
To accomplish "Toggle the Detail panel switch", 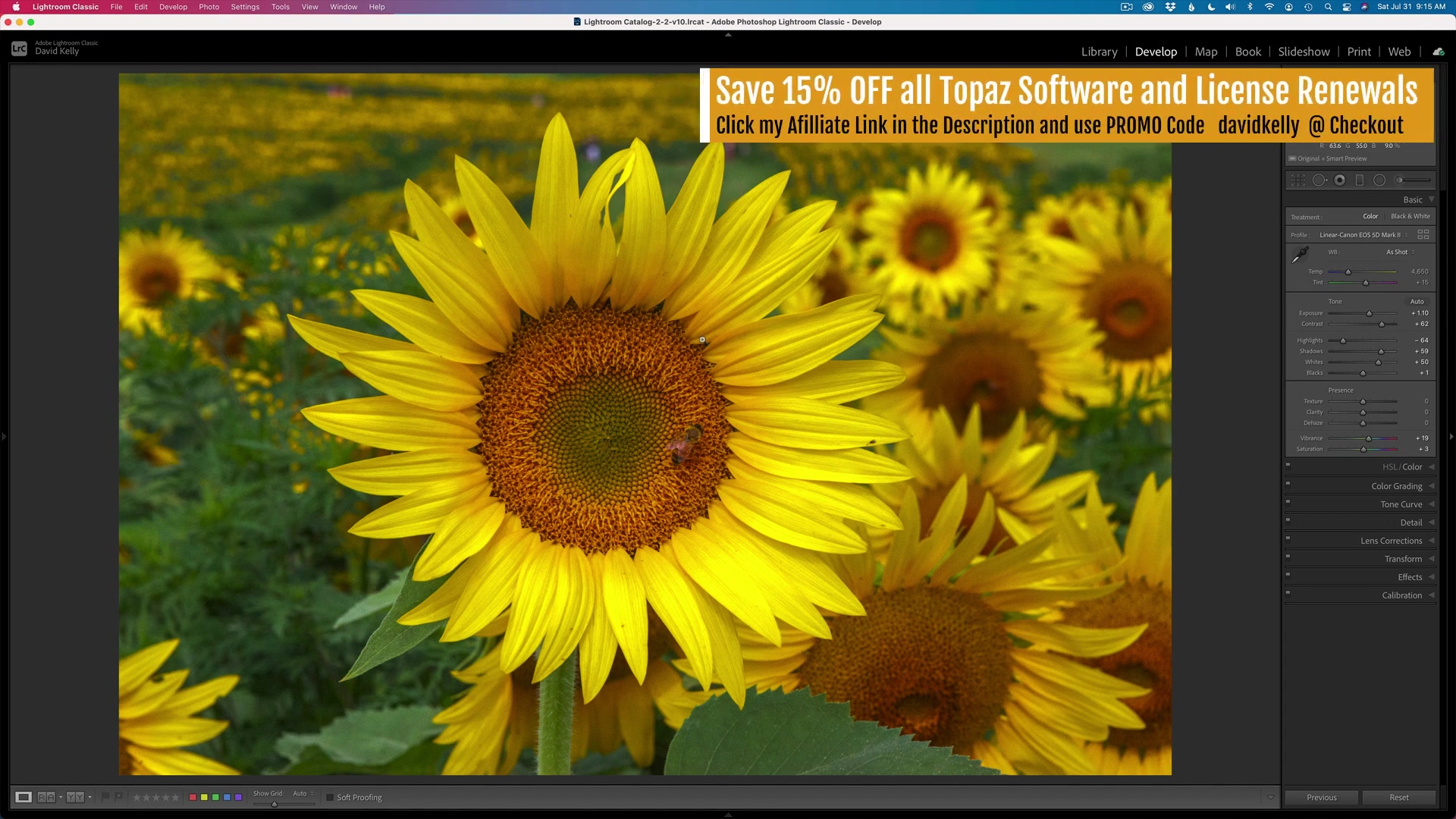I will tap(1288, 520).
